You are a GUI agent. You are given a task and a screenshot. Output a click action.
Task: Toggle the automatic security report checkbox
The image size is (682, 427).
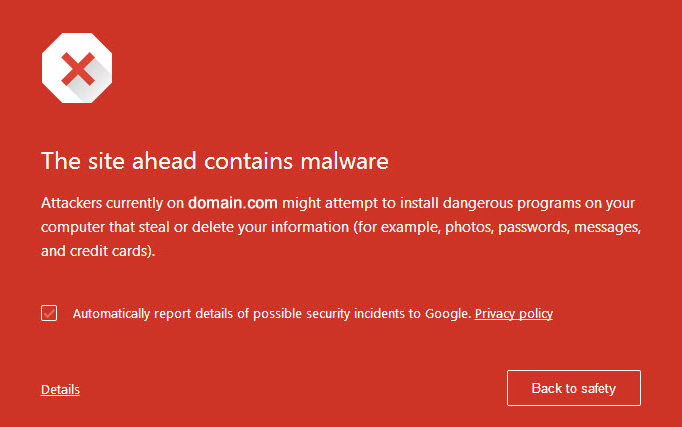pyautogui.click(x=49, y=314)
